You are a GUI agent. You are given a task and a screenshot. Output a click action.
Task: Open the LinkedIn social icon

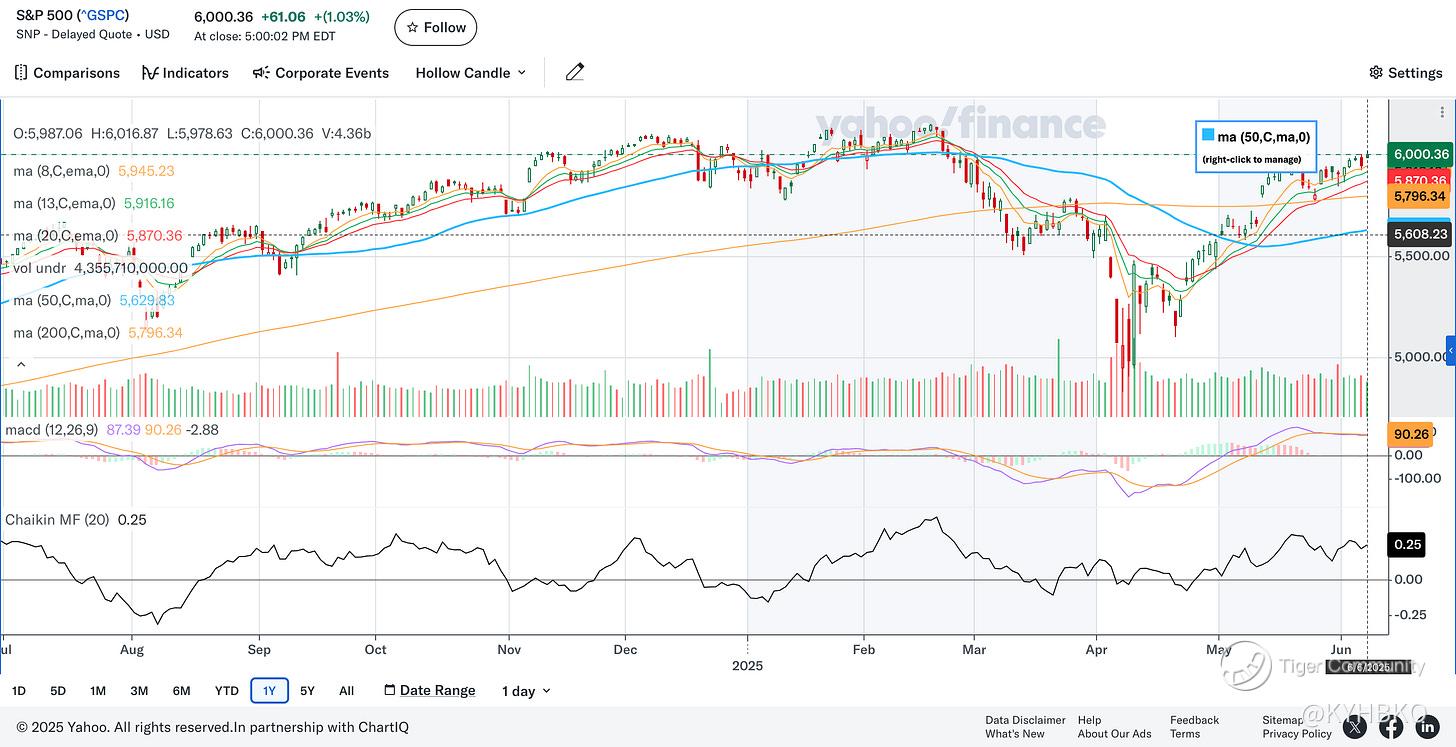click(x=1428, y=727)
